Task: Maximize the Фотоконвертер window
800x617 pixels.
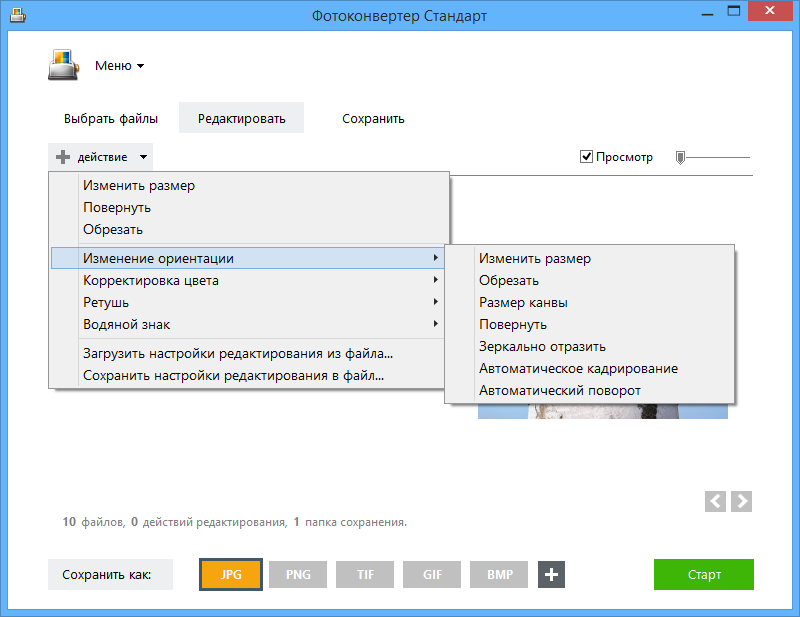Action: 734,11
